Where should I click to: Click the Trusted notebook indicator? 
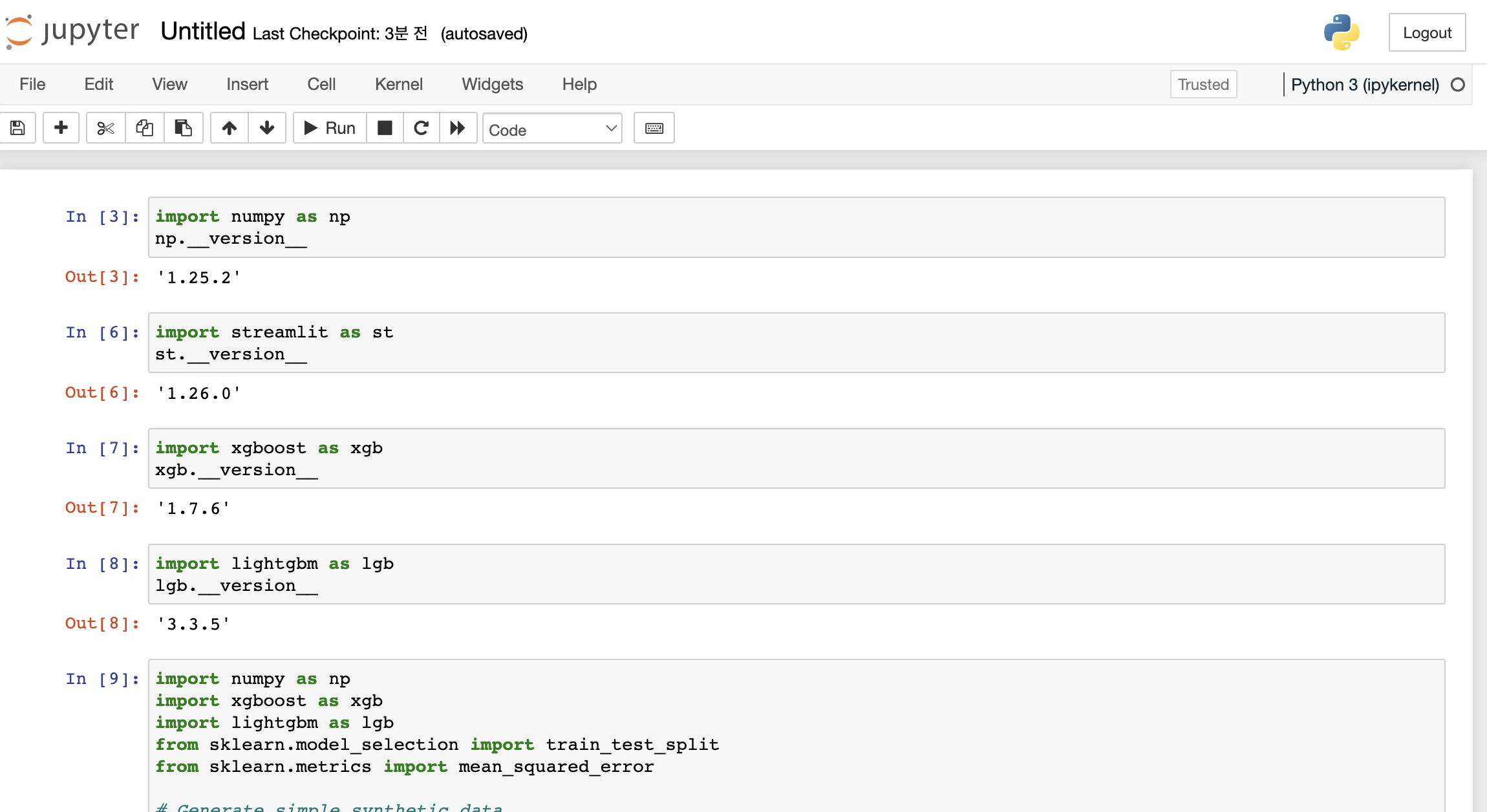[1203, 85]
